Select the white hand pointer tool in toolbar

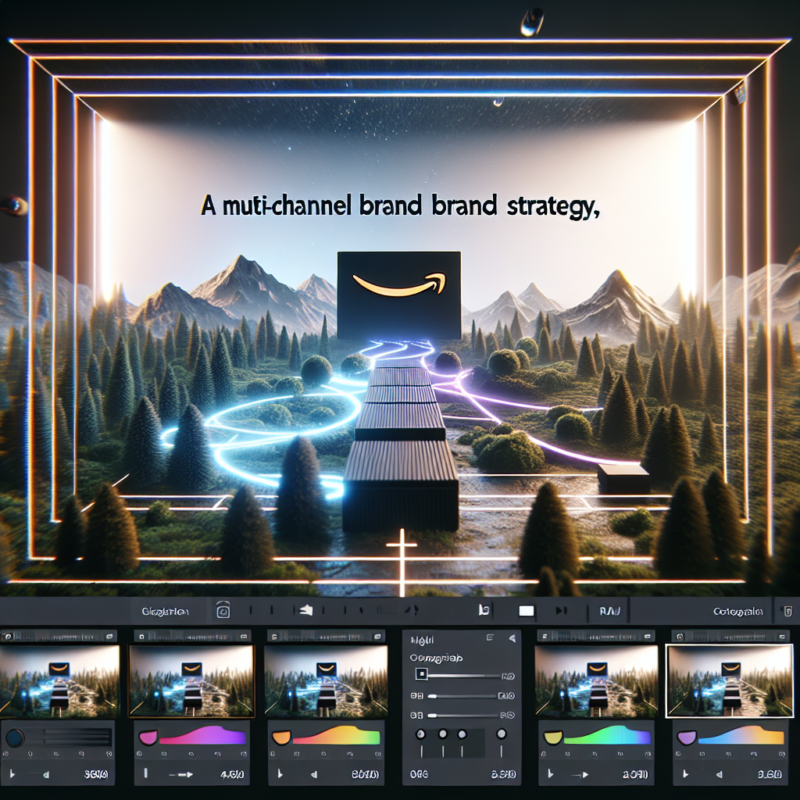(x=305, y=610)
